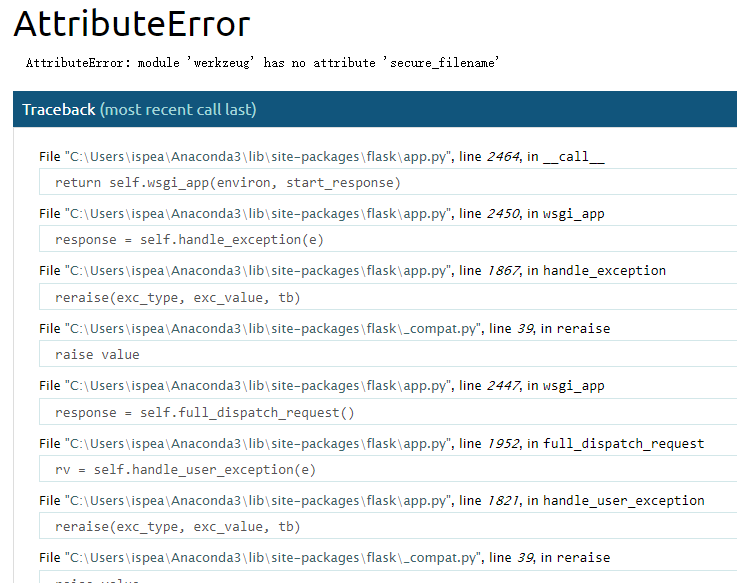737x583 pixels.
Task: Select the wsgi_app frame at line 2447
Action: click(x=321, y=386)
